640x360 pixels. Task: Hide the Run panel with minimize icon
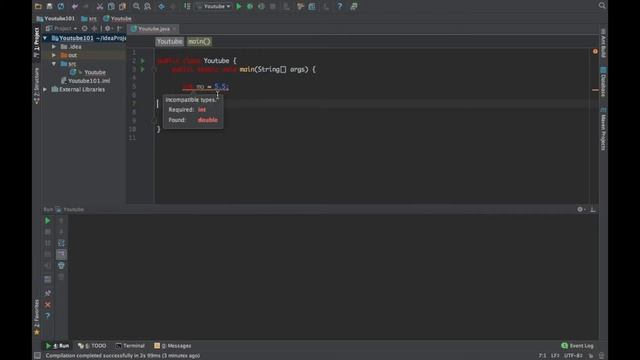pos(593,209)
